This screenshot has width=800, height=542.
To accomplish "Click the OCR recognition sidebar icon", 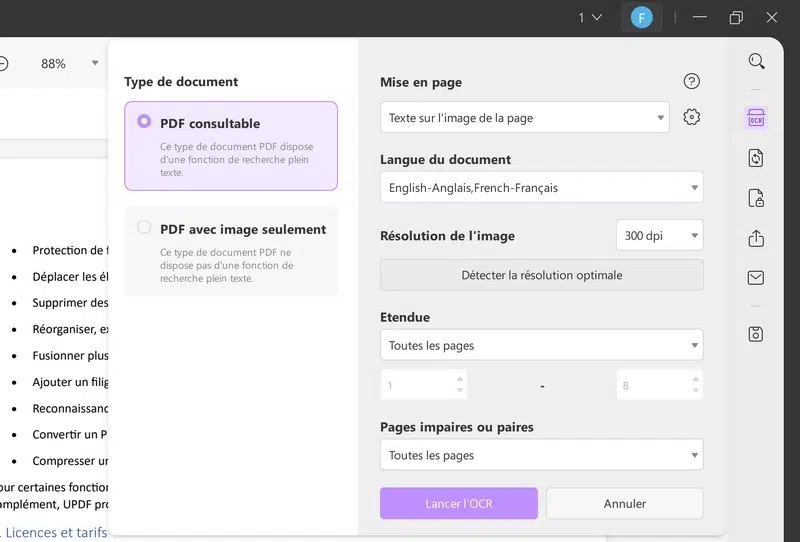I will click(756, 118).
